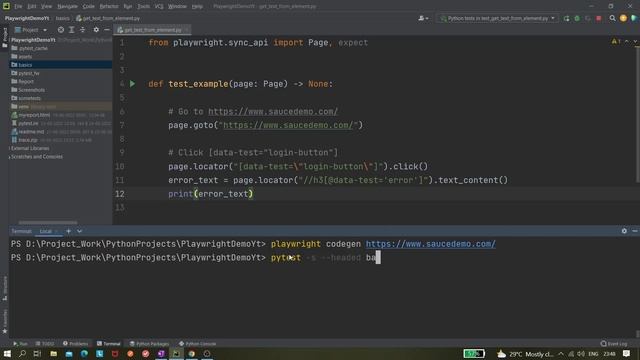
Task: Open the Refactor menu
Action: click(109, 7)
